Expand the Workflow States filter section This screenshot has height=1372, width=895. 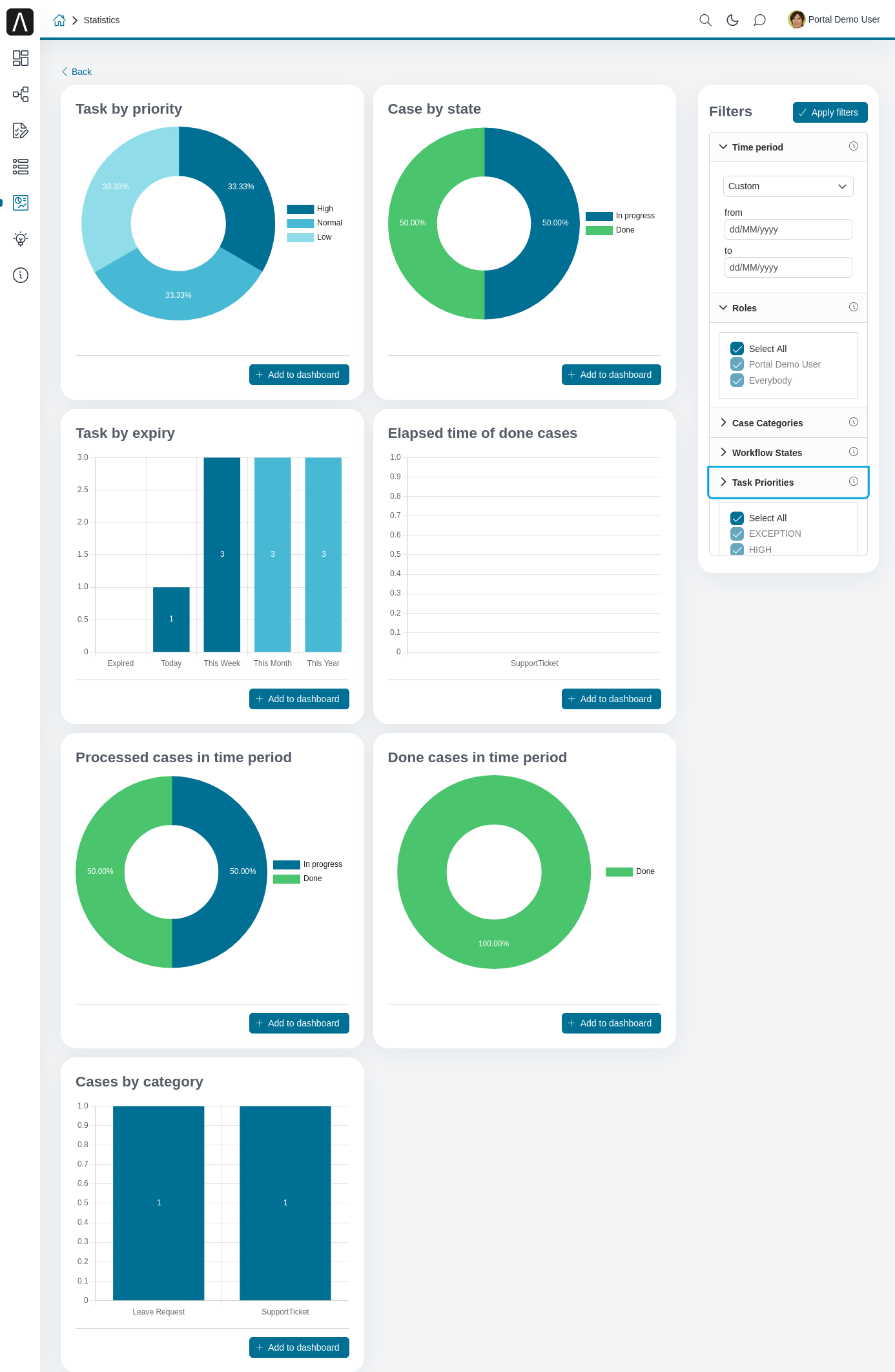766,453
